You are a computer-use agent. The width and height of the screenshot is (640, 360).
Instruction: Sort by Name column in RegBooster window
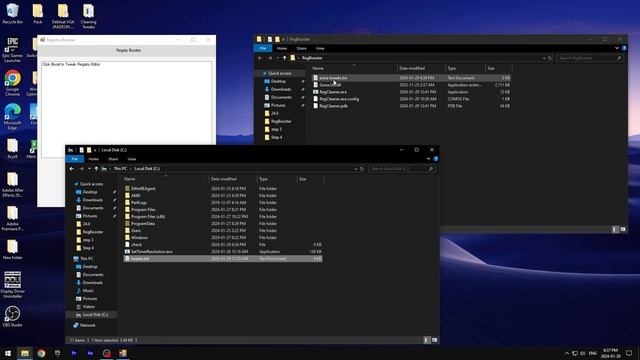tap(354, 68)
